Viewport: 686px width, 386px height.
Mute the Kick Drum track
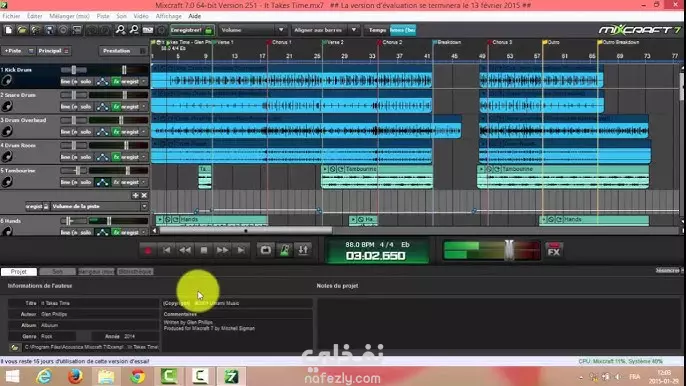tap(69, 81)
